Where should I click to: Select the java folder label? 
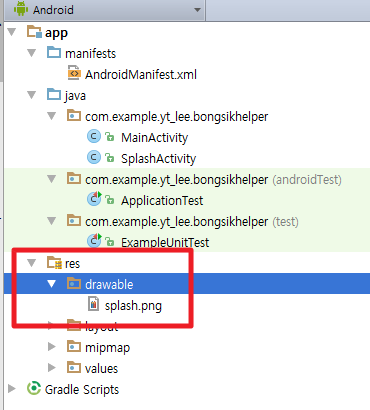(x=76, y=96)
